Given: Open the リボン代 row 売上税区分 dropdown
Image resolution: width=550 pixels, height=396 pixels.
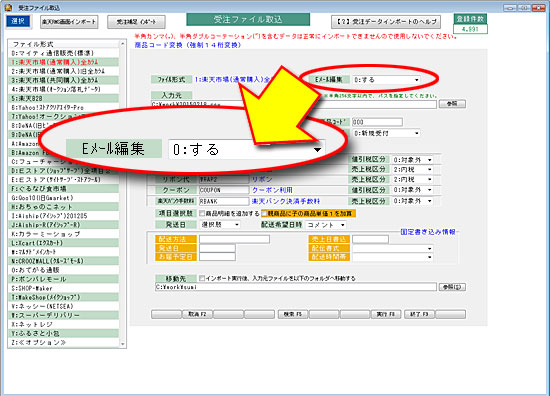Looking at the screenshot, I should tap(412, 180).
